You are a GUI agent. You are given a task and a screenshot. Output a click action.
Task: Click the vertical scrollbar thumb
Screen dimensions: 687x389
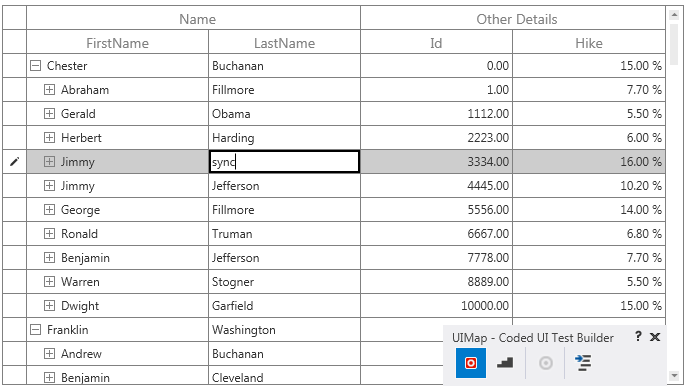click(x=674, y=44)
